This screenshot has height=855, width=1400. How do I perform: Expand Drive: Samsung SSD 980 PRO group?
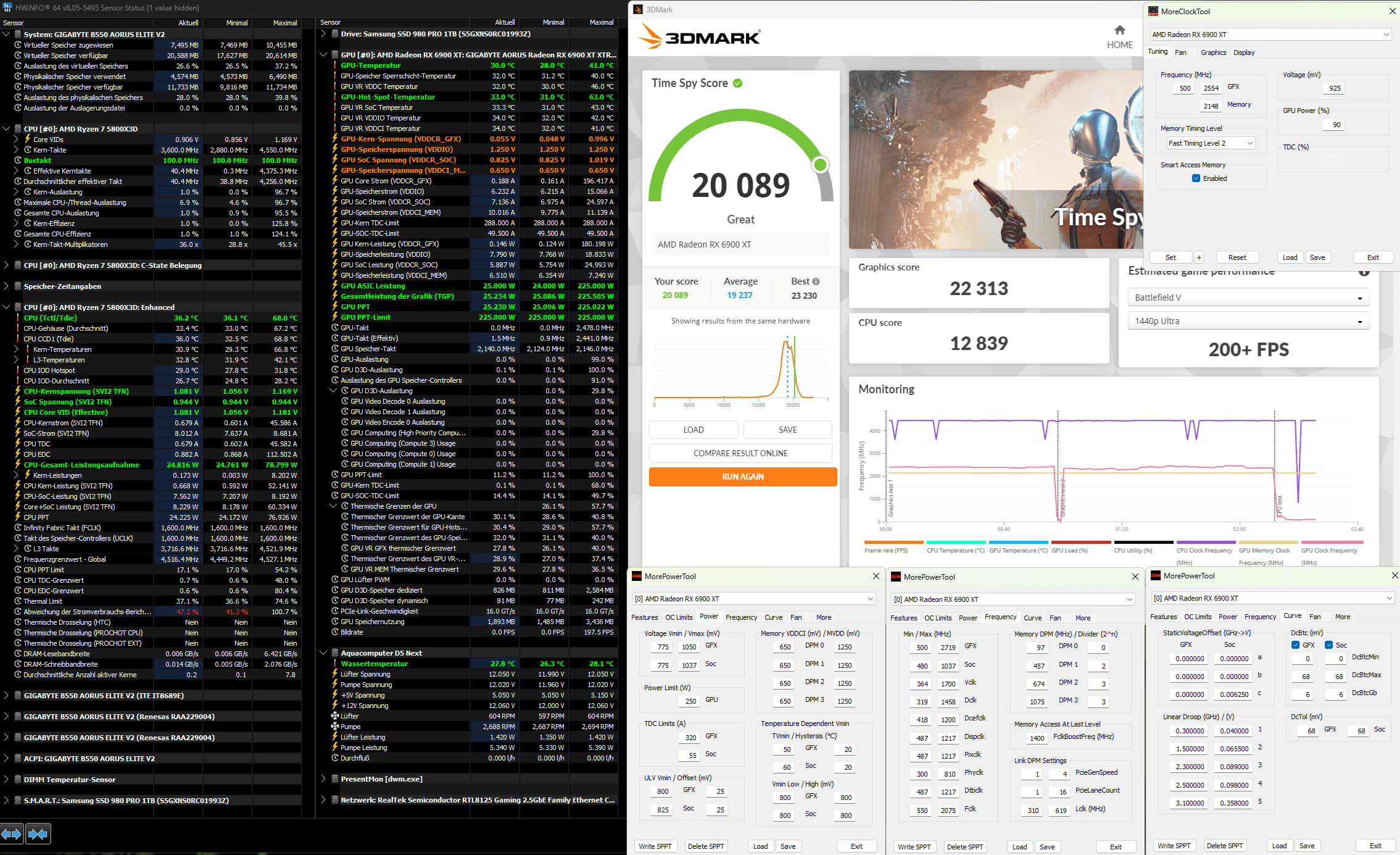tap(323, 34)
